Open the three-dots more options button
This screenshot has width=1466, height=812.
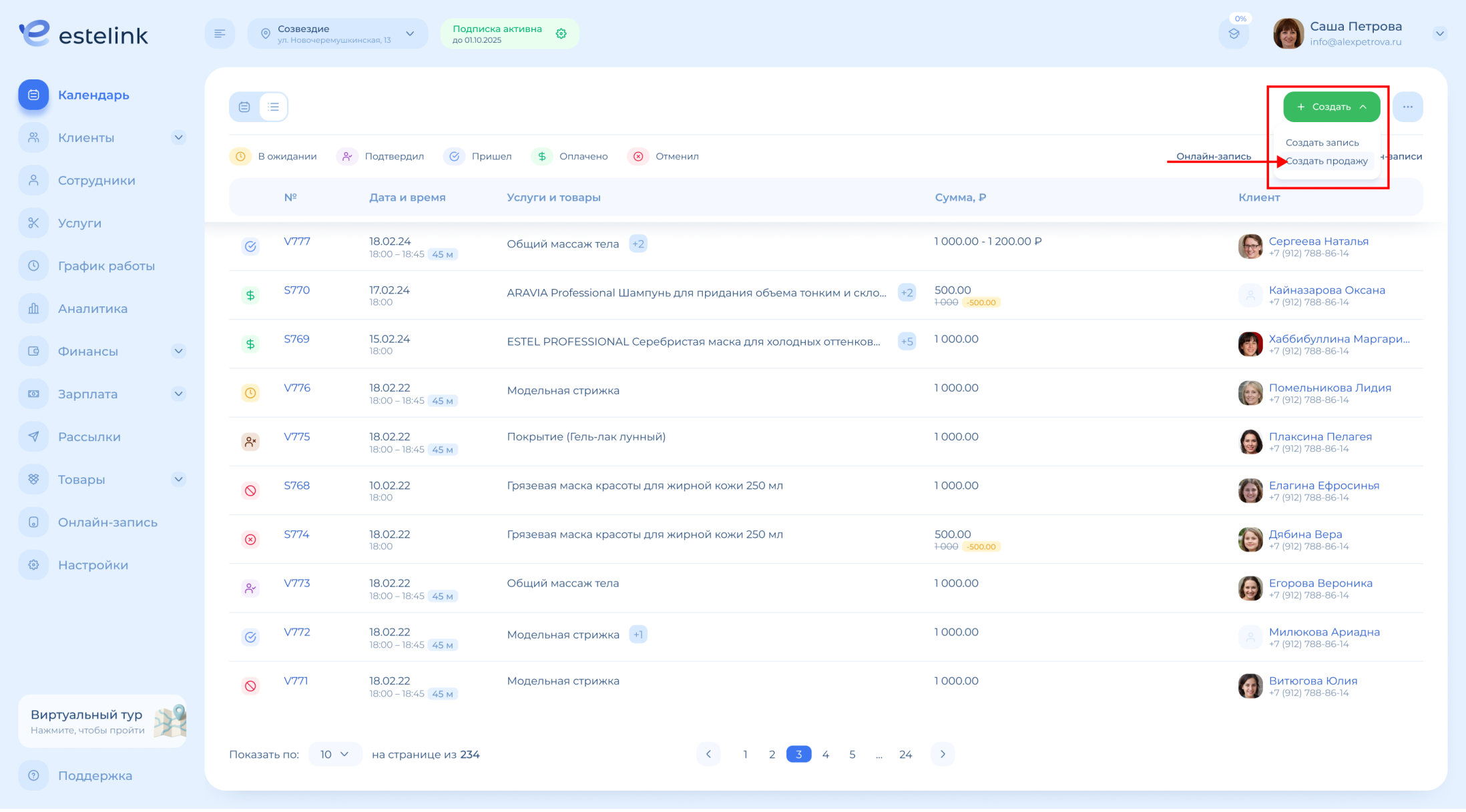(x=1408, y=107)
